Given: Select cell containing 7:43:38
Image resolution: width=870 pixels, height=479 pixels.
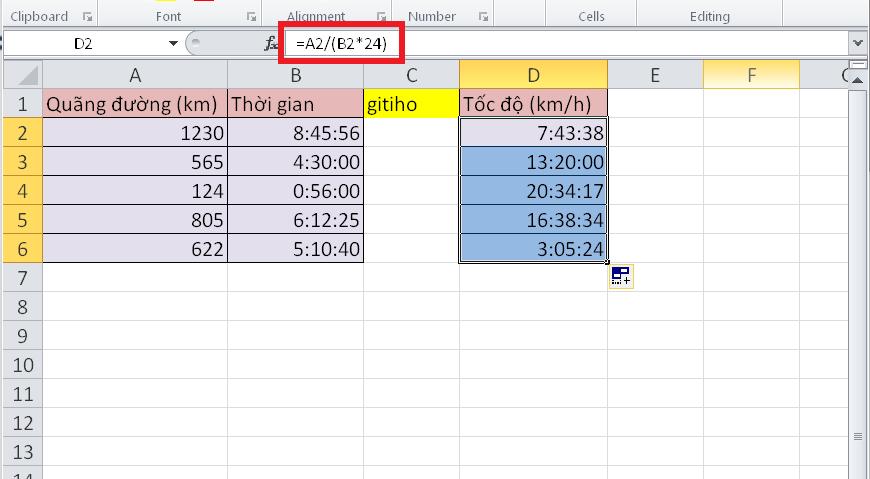Looking at the screenshot, I should point(533,133).
